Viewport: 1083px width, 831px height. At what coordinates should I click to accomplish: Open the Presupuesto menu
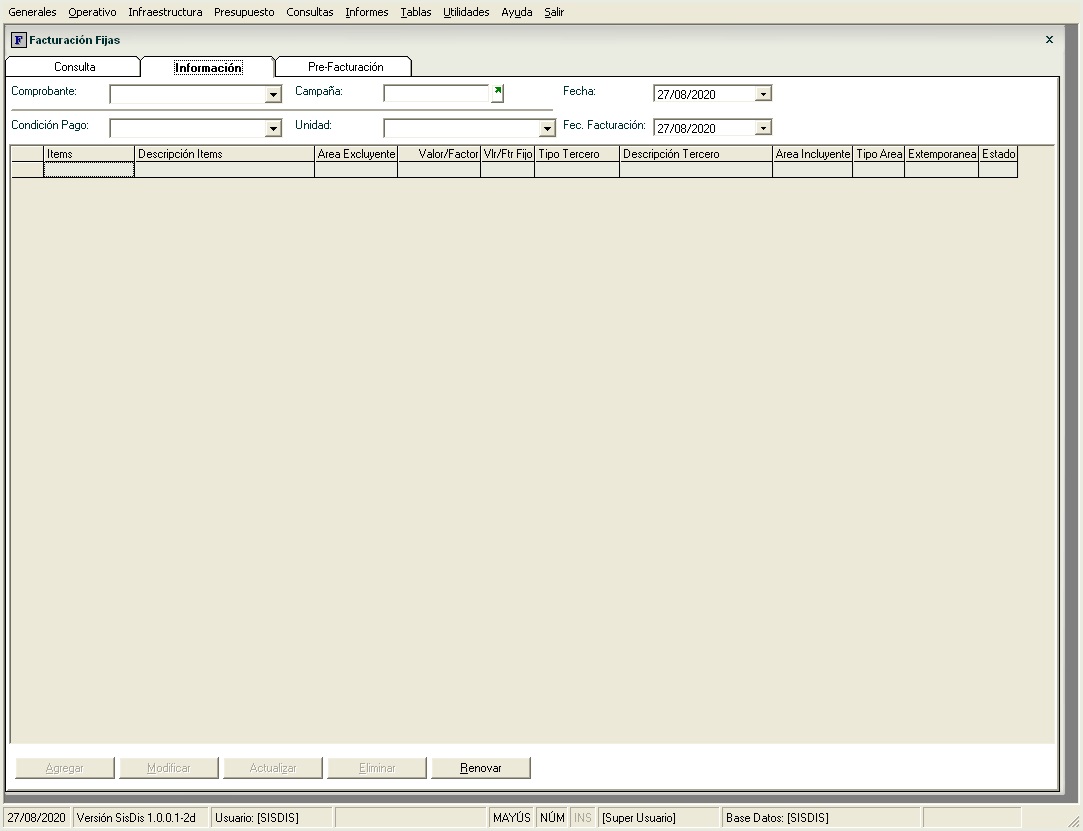pyautogui.click(x=244, y=12)
